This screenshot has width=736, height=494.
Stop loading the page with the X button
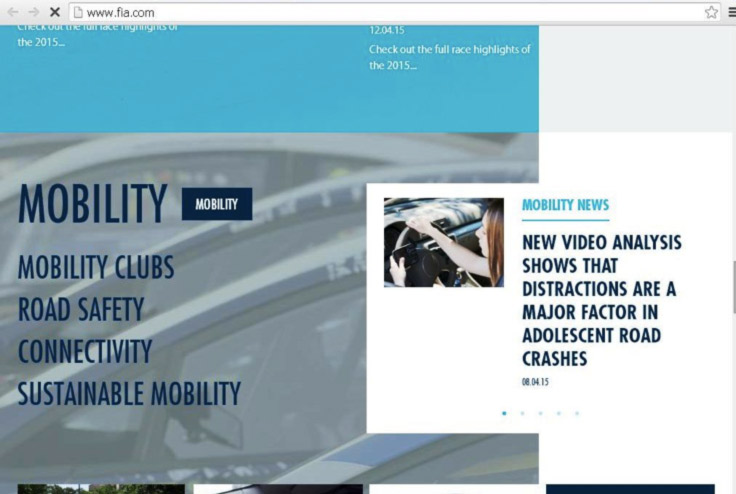coord(55,12)
